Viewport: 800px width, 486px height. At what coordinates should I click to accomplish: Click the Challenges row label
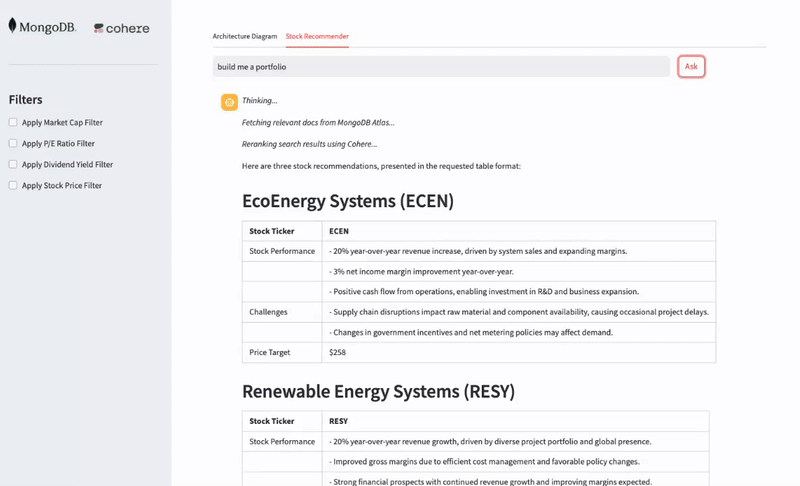pos(268,312)
